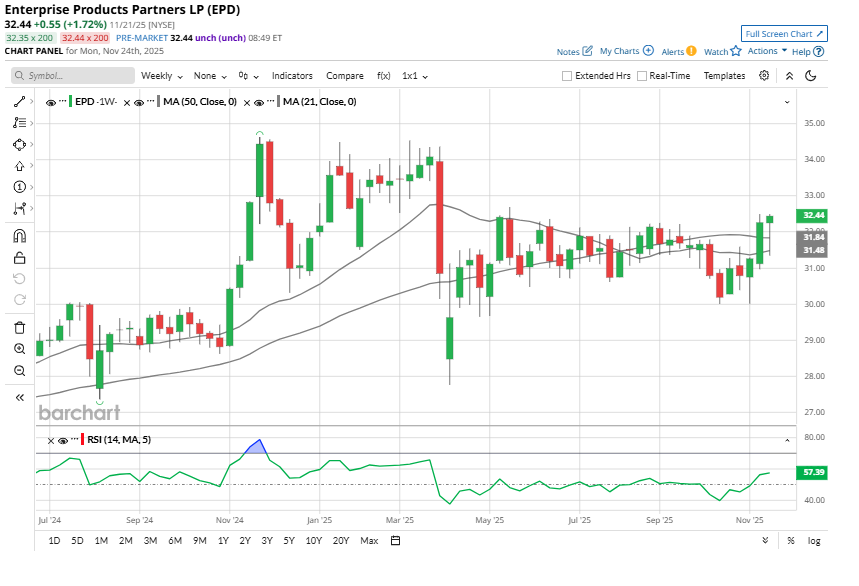Viewport: 859px width, 586px height.
Task: Remove the RSI indicator
Action: click(51, 440)
